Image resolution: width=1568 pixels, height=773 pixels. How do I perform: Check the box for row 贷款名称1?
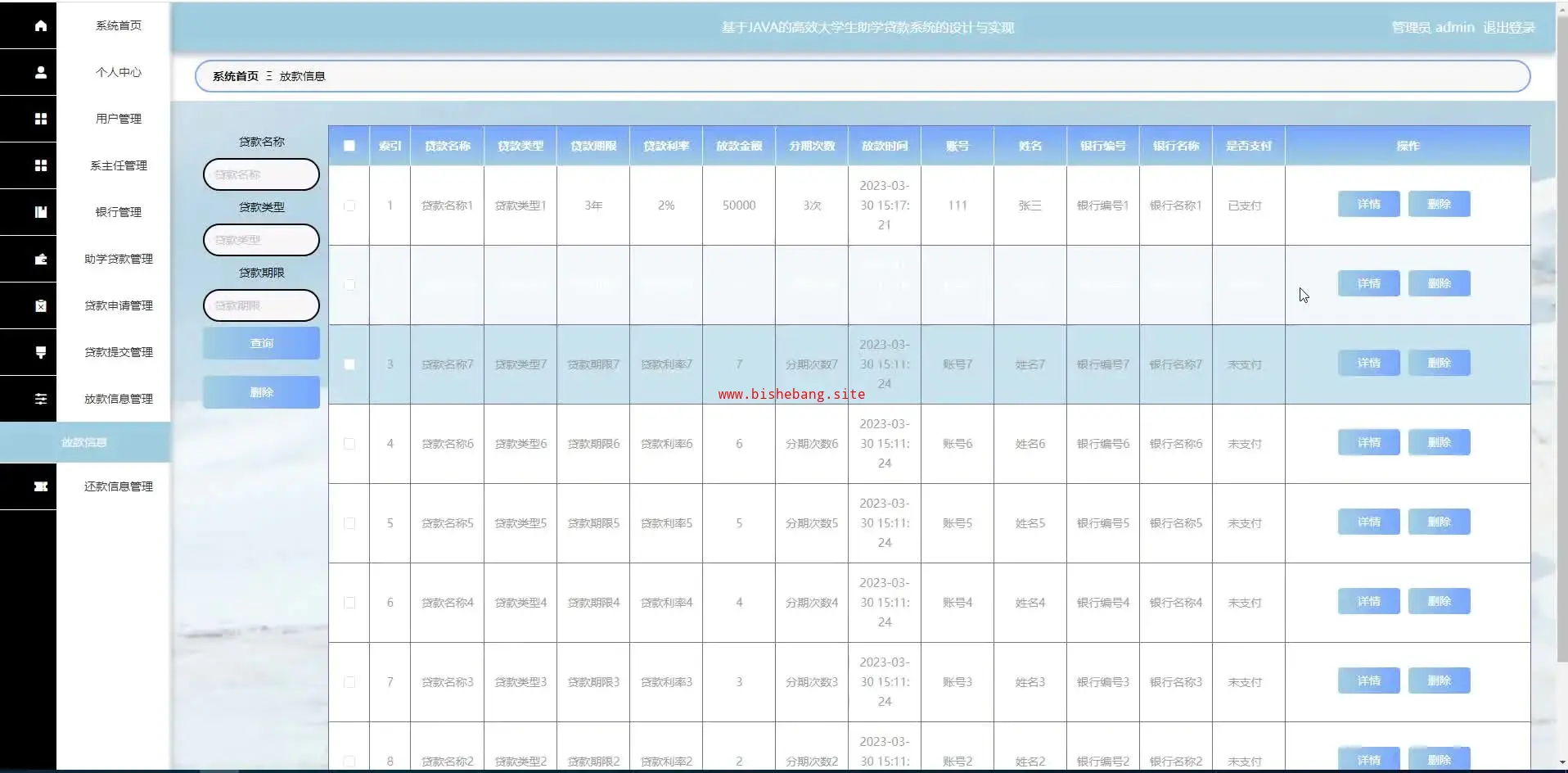349,206
